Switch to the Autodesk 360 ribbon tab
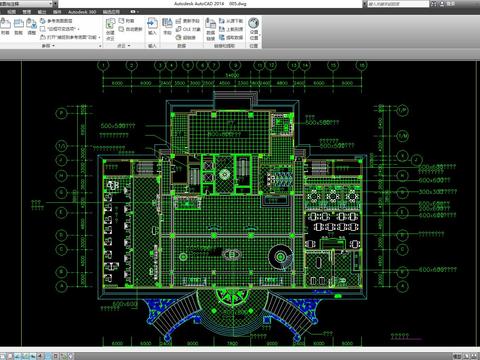The width and height of the screenshot is (480, 360). tap(82, 12)
